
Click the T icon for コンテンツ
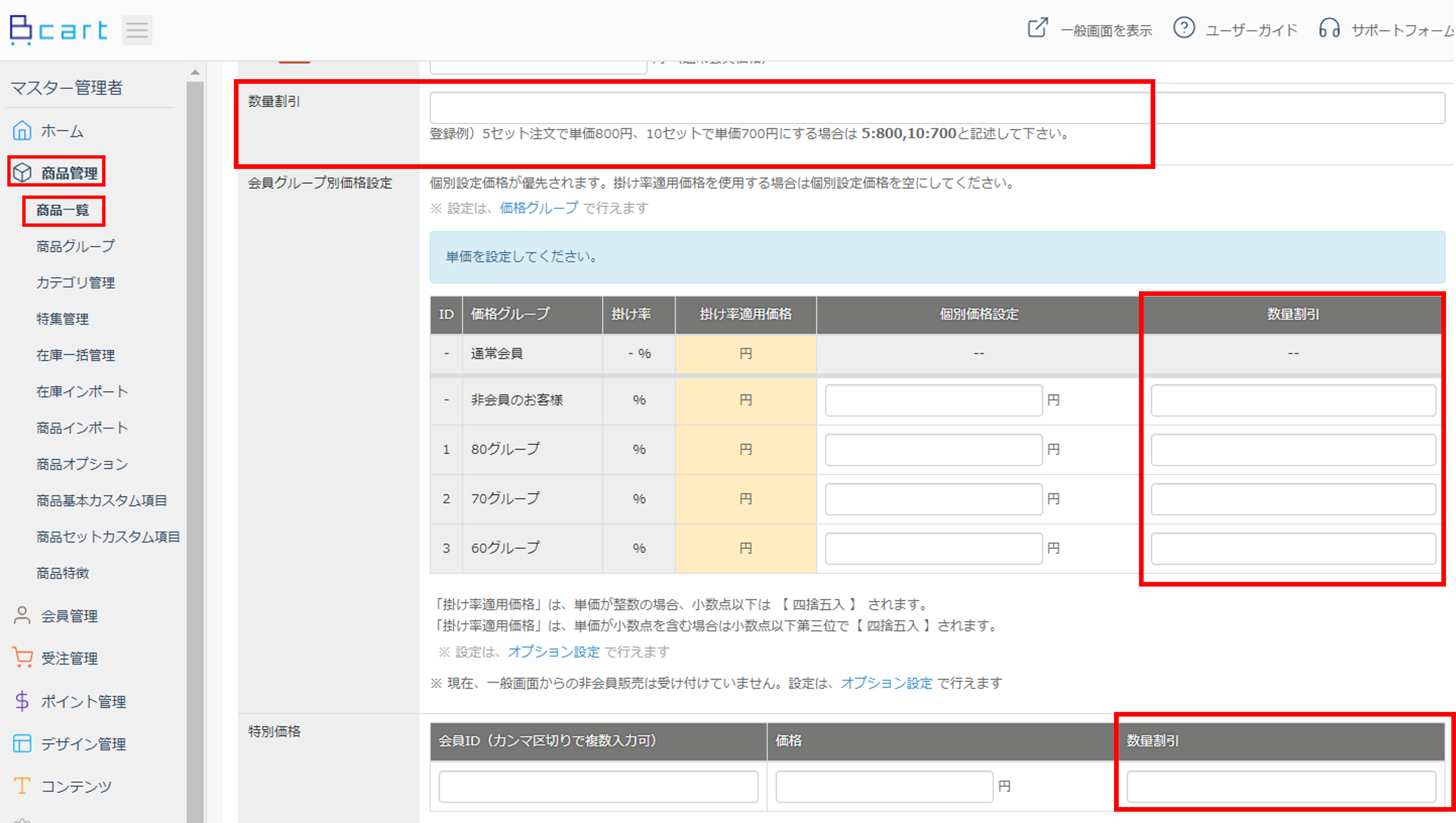point(22,786)
